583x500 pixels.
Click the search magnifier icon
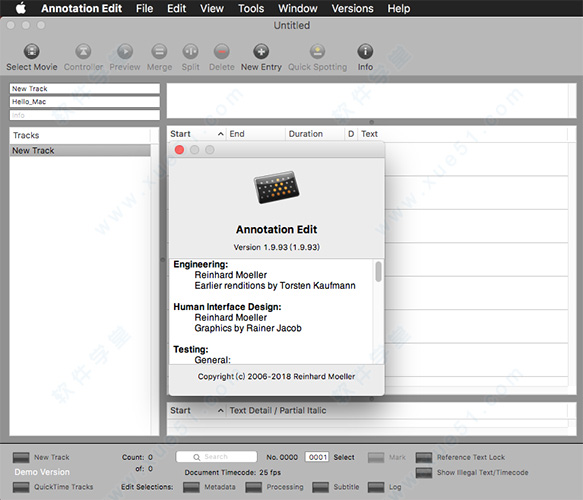coord(197,457)
